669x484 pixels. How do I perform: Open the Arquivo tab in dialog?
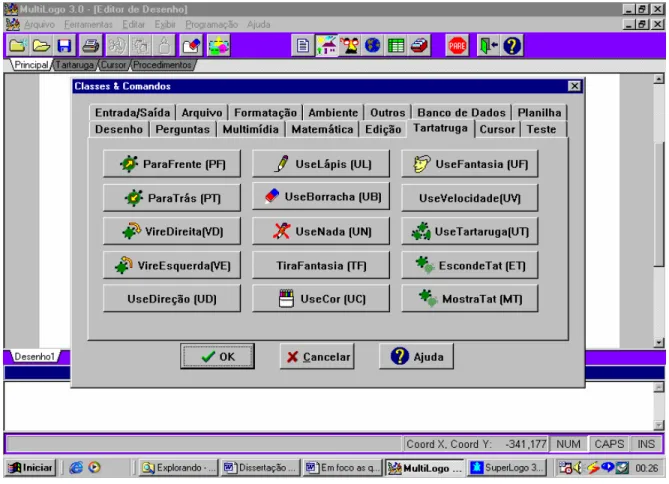tap(202, 113)
